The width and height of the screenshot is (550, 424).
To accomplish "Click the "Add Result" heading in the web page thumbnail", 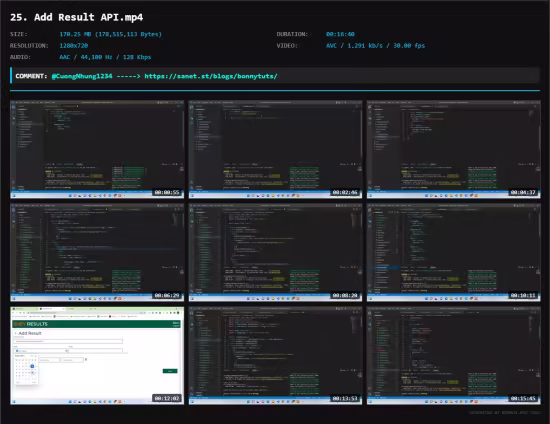I will [30, 333].
